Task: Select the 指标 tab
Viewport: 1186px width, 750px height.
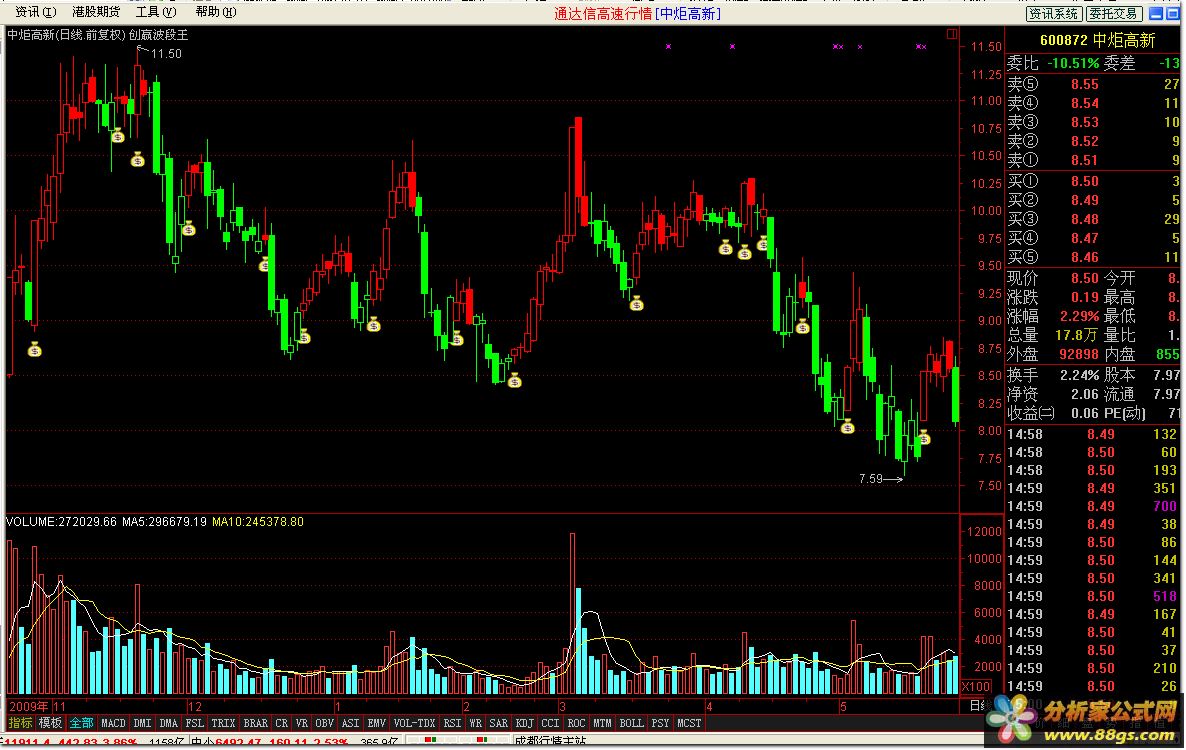Action: tap(21, 724)
